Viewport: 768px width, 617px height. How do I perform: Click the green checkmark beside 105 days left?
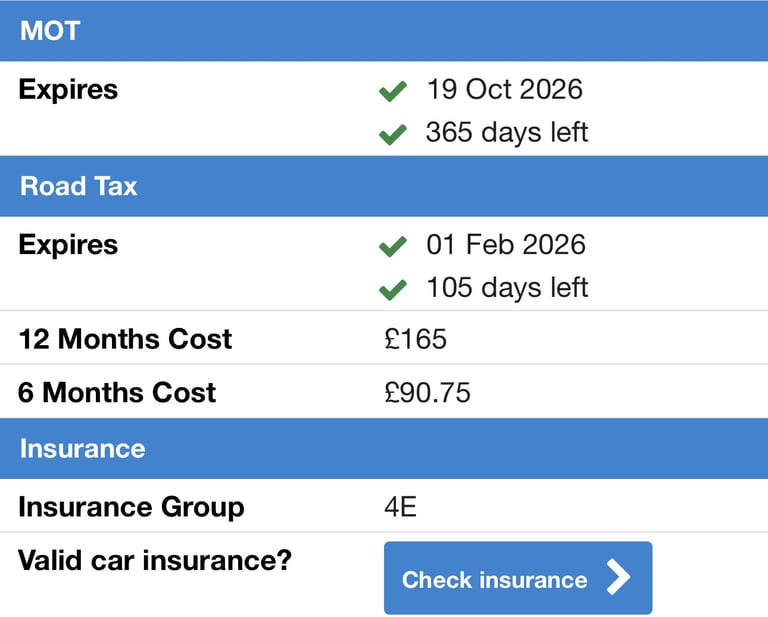point(393,290)
